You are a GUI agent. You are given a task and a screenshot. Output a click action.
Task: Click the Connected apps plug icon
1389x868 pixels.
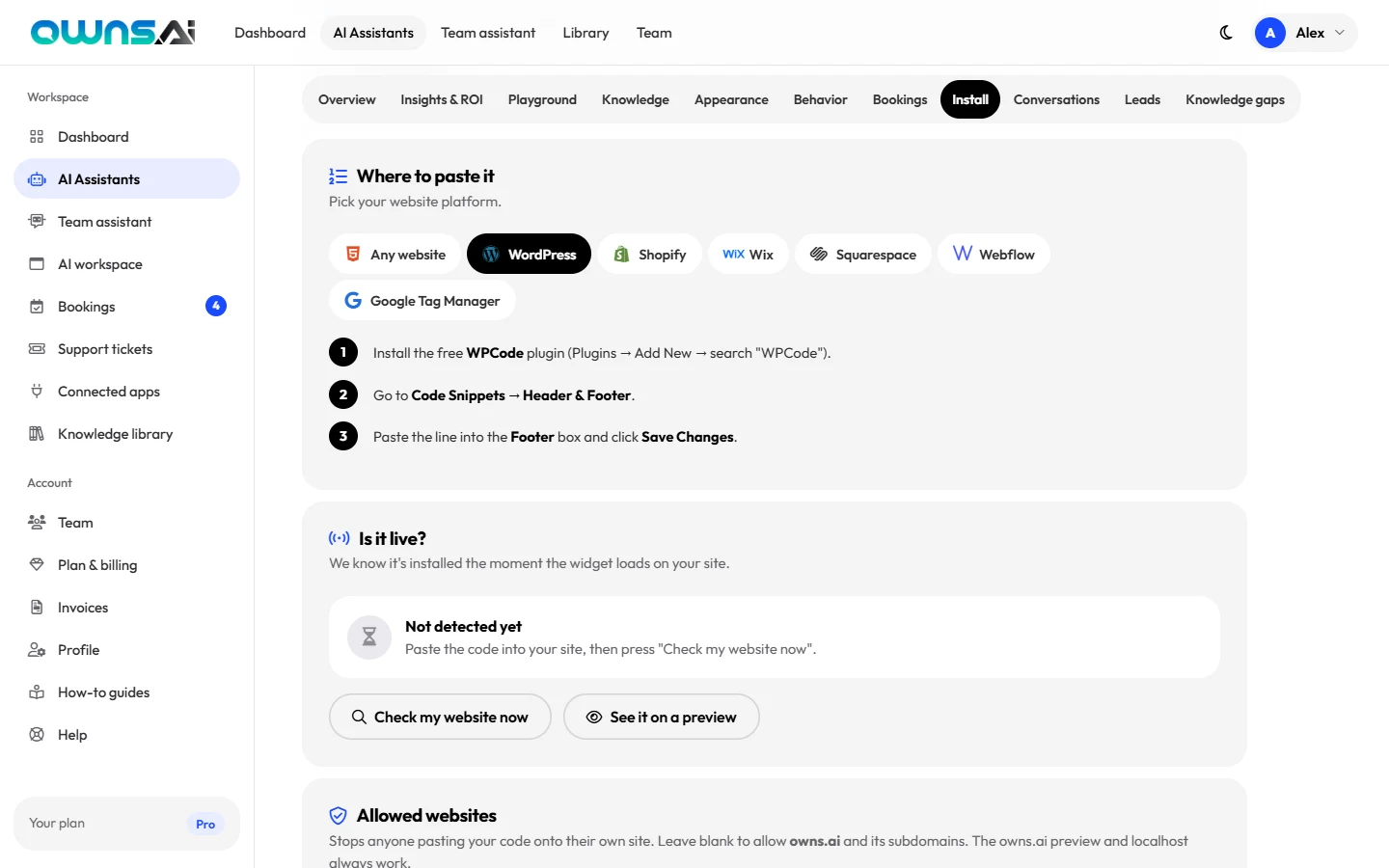click(37, 392)
